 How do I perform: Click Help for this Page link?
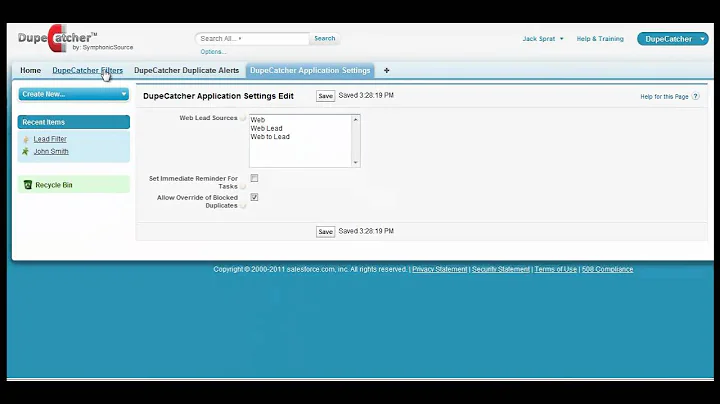coord(664,97)
